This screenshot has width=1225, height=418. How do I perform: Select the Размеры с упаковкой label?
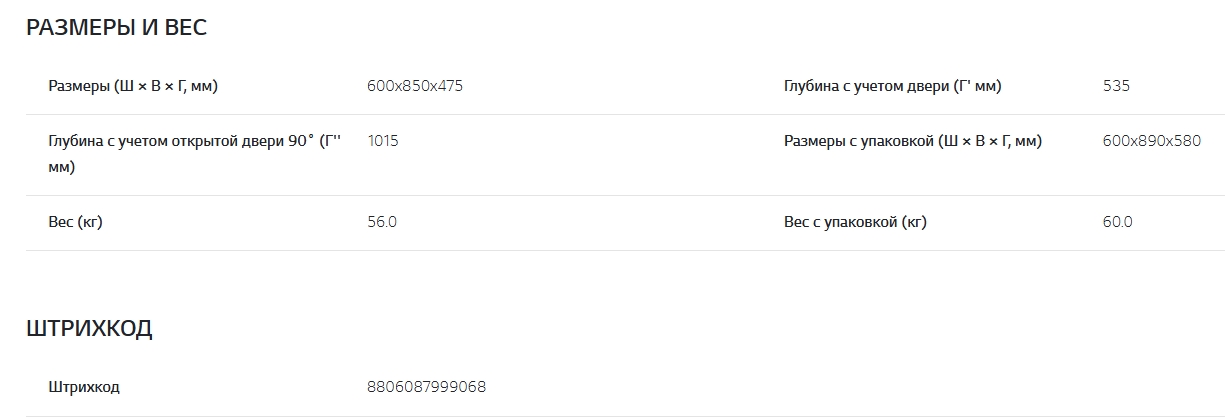pos(912,141)
